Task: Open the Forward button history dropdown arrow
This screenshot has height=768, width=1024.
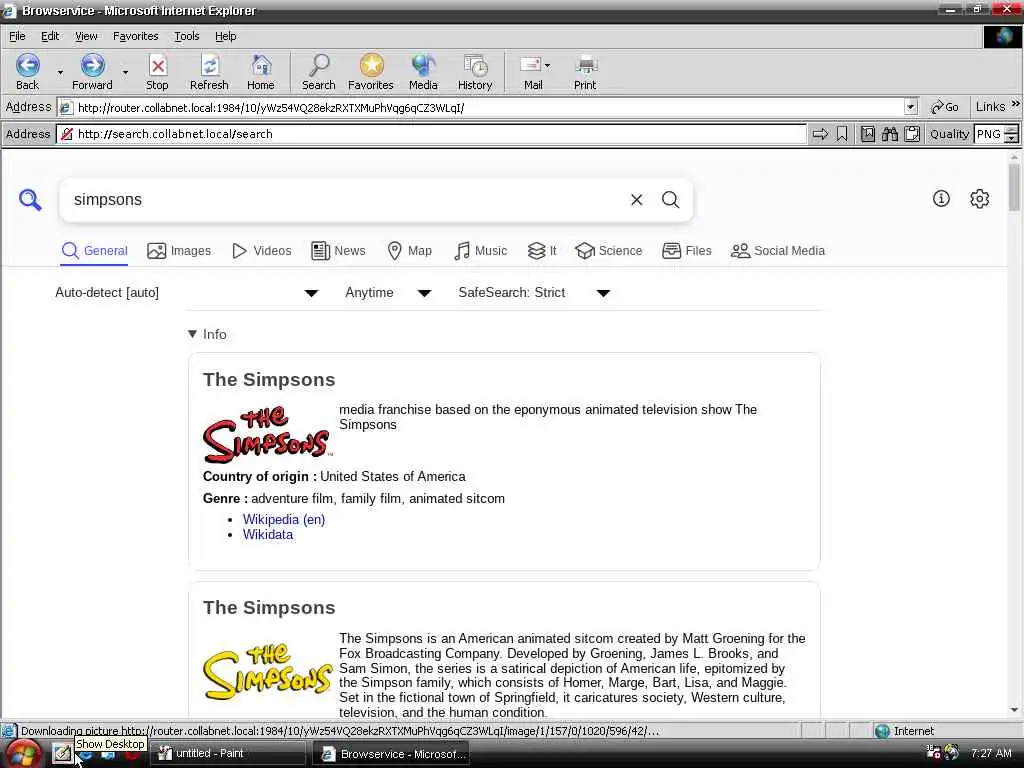Action: tap(125, 72)
